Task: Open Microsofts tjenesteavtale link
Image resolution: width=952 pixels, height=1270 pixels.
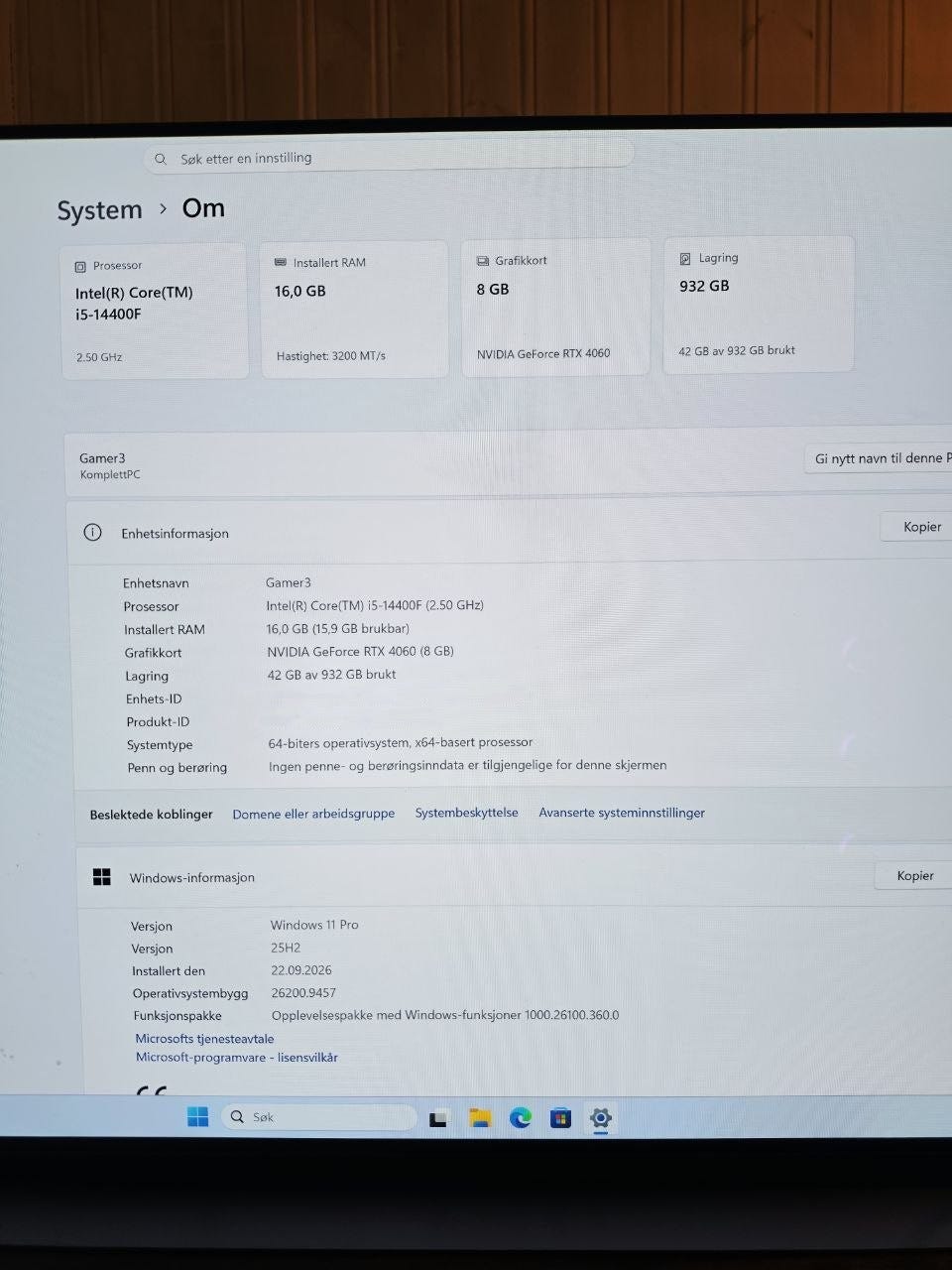Action: point(204,1038)
